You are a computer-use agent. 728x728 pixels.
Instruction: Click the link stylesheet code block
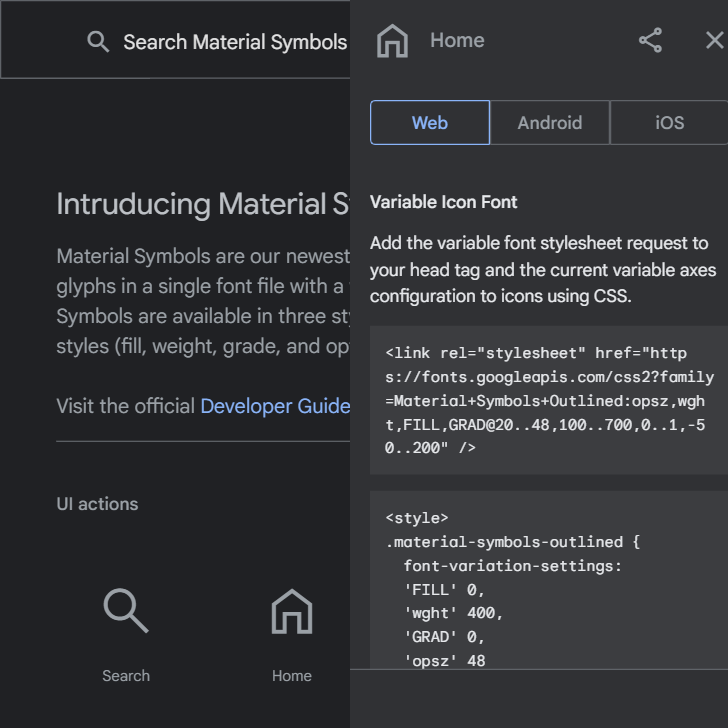click(x=549, y=400)
